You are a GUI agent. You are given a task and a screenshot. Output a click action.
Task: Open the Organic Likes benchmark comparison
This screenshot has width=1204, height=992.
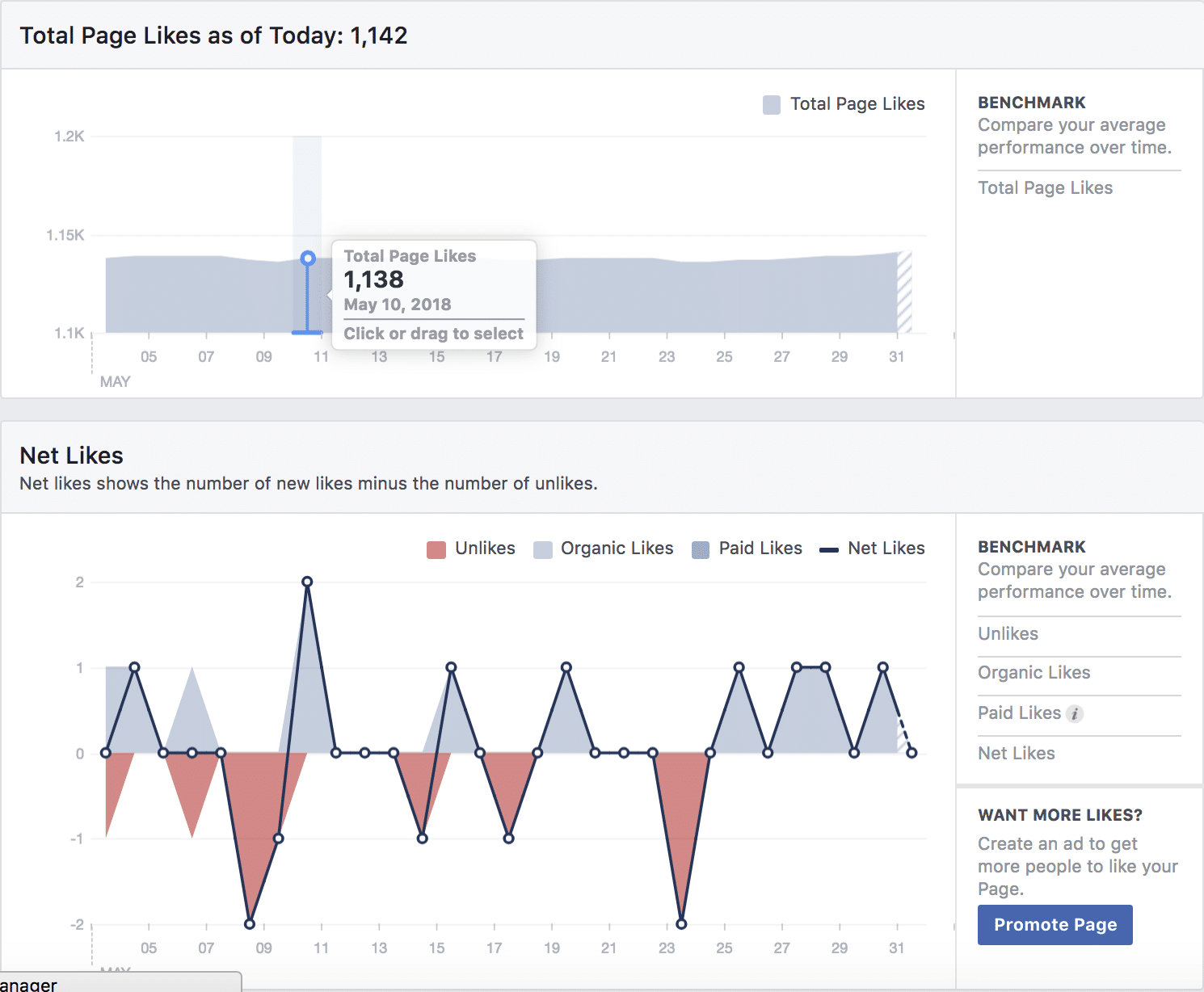click(1034, 672)
